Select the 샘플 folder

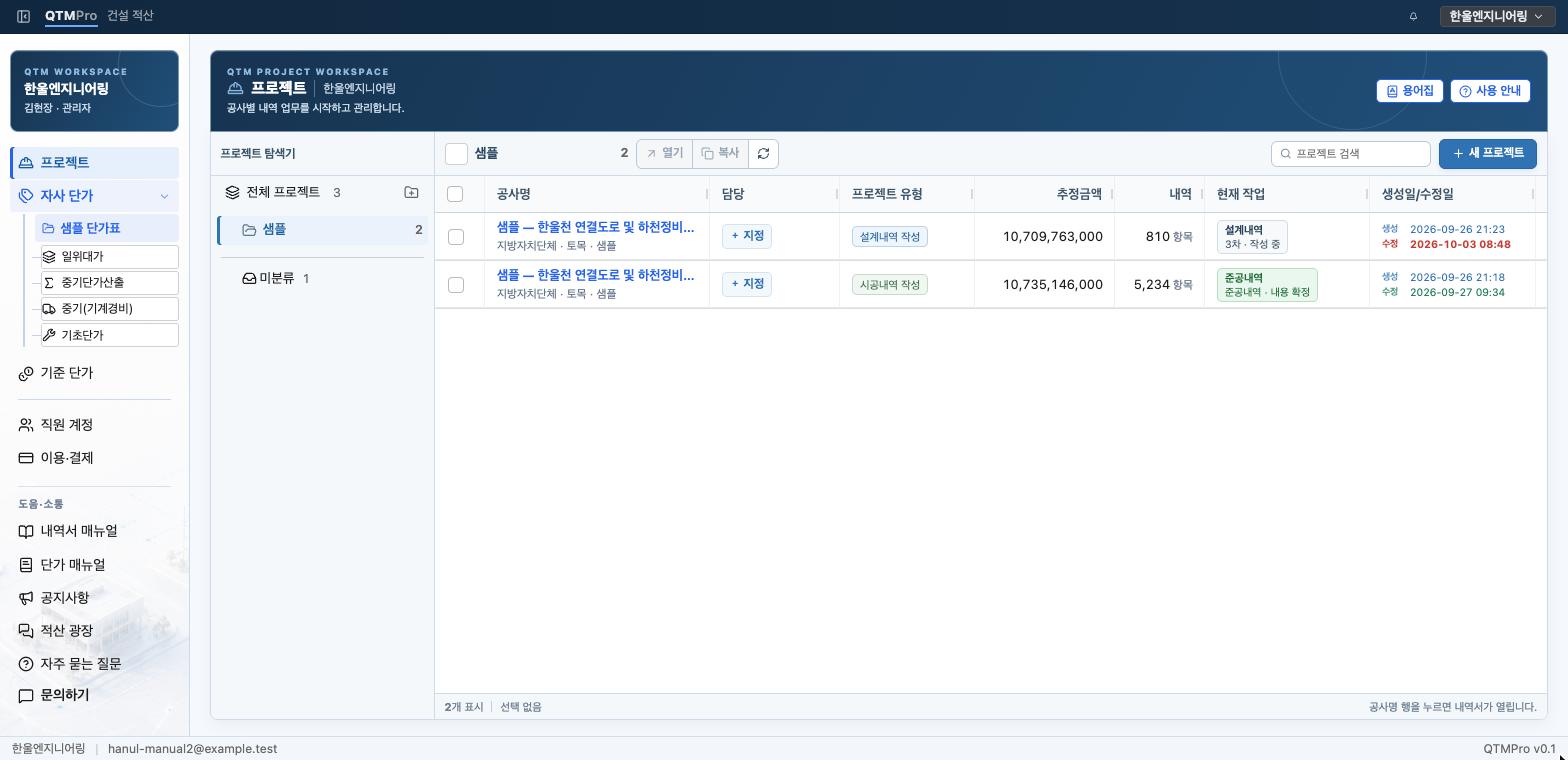pos(323,230)
